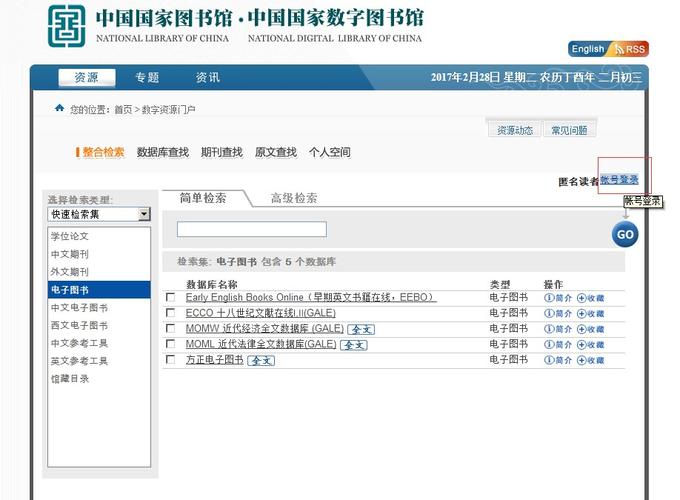680x500 pixels.
Task: Check the Early English Books Online checkbox
Action: tap(170, 298)
